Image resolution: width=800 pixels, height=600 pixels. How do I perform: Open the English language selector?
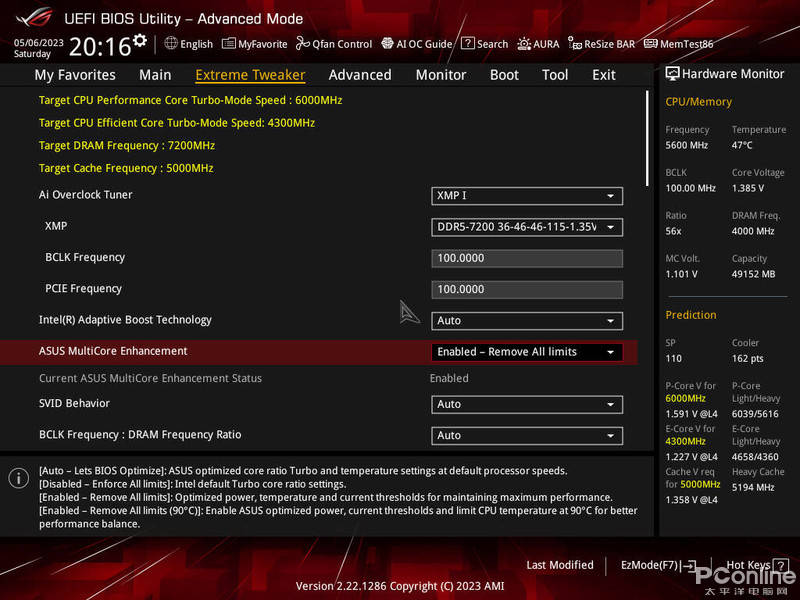[189, 44]
